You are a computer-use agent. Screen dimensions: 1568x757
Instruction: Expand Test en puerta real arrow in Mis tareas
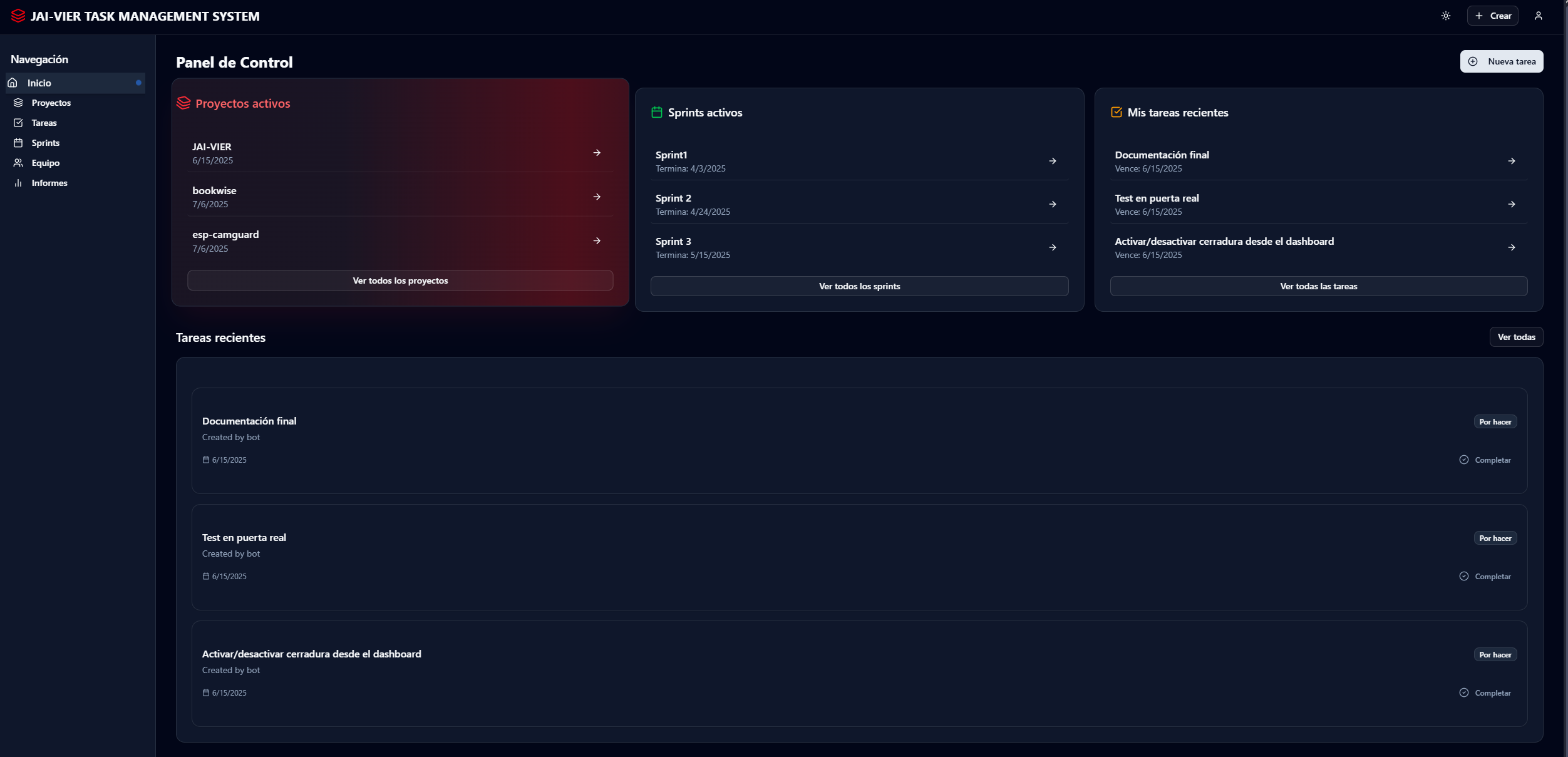click(x=1511, y=204)
